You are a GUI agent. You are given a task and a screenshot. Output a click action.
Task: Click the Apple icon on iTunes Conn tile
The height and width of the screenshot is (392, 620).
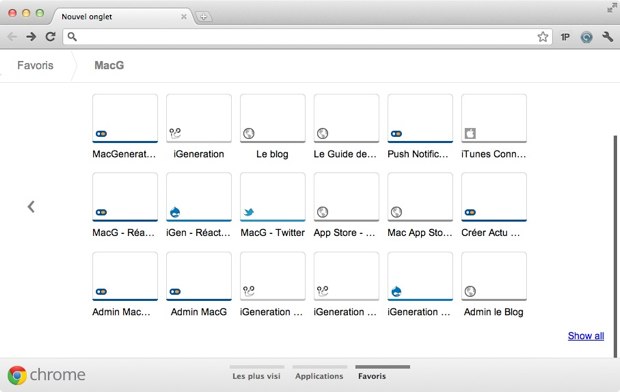(x=470, y=133)
